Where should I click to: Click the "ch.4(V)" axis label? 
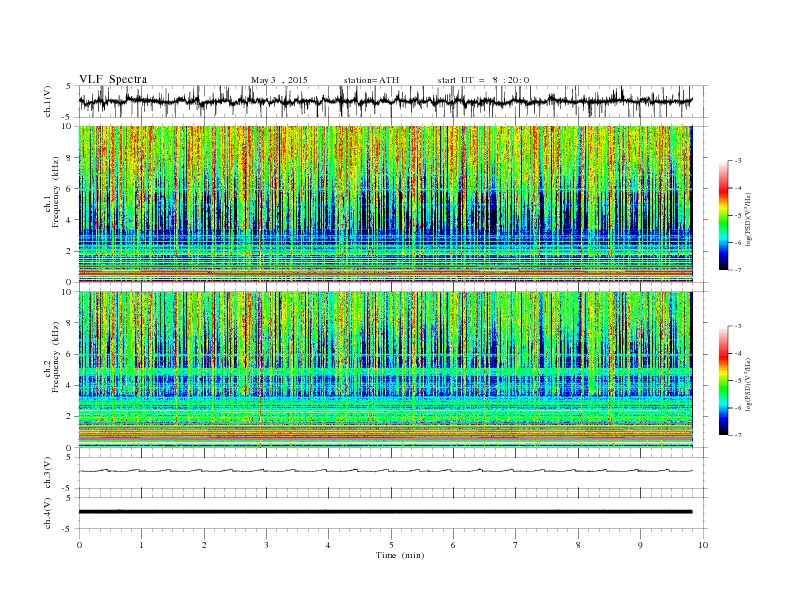(48, 513)
